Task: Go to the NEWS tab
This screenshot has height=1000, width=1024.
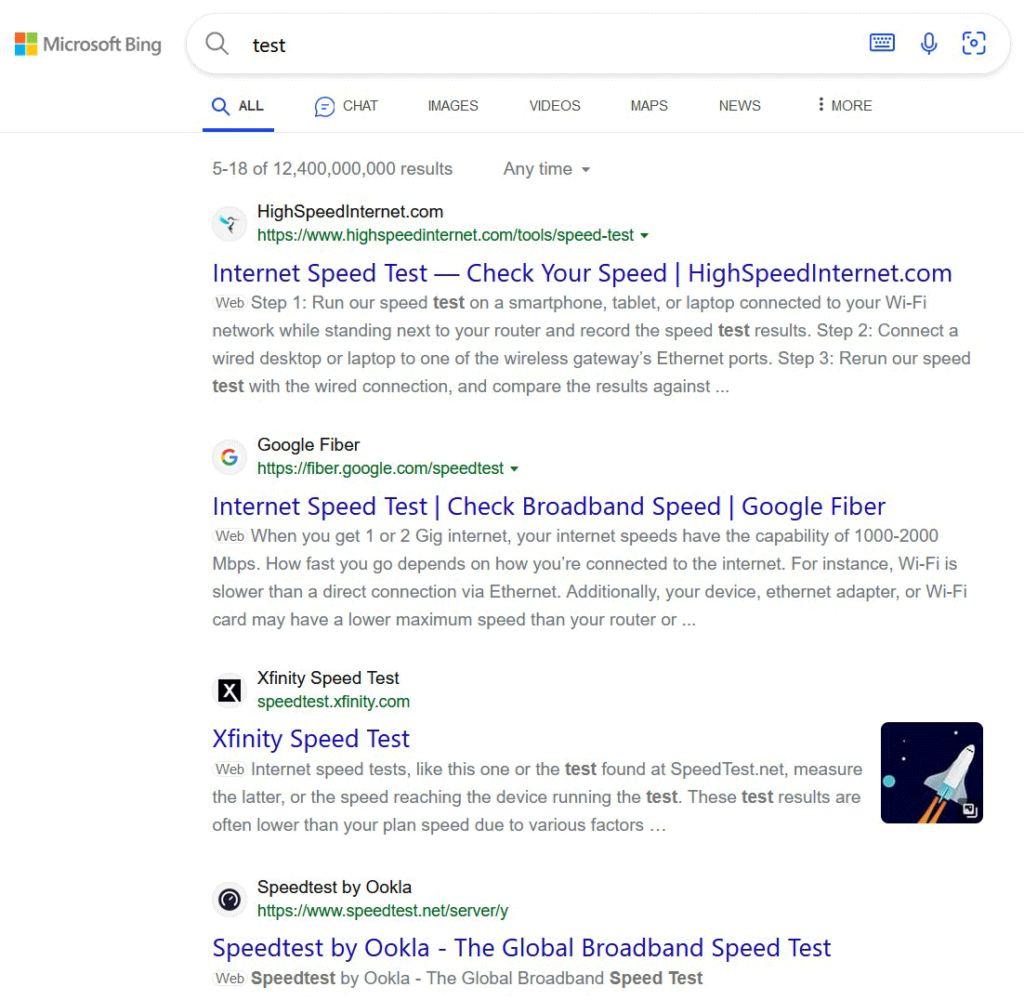Action: 739,105
